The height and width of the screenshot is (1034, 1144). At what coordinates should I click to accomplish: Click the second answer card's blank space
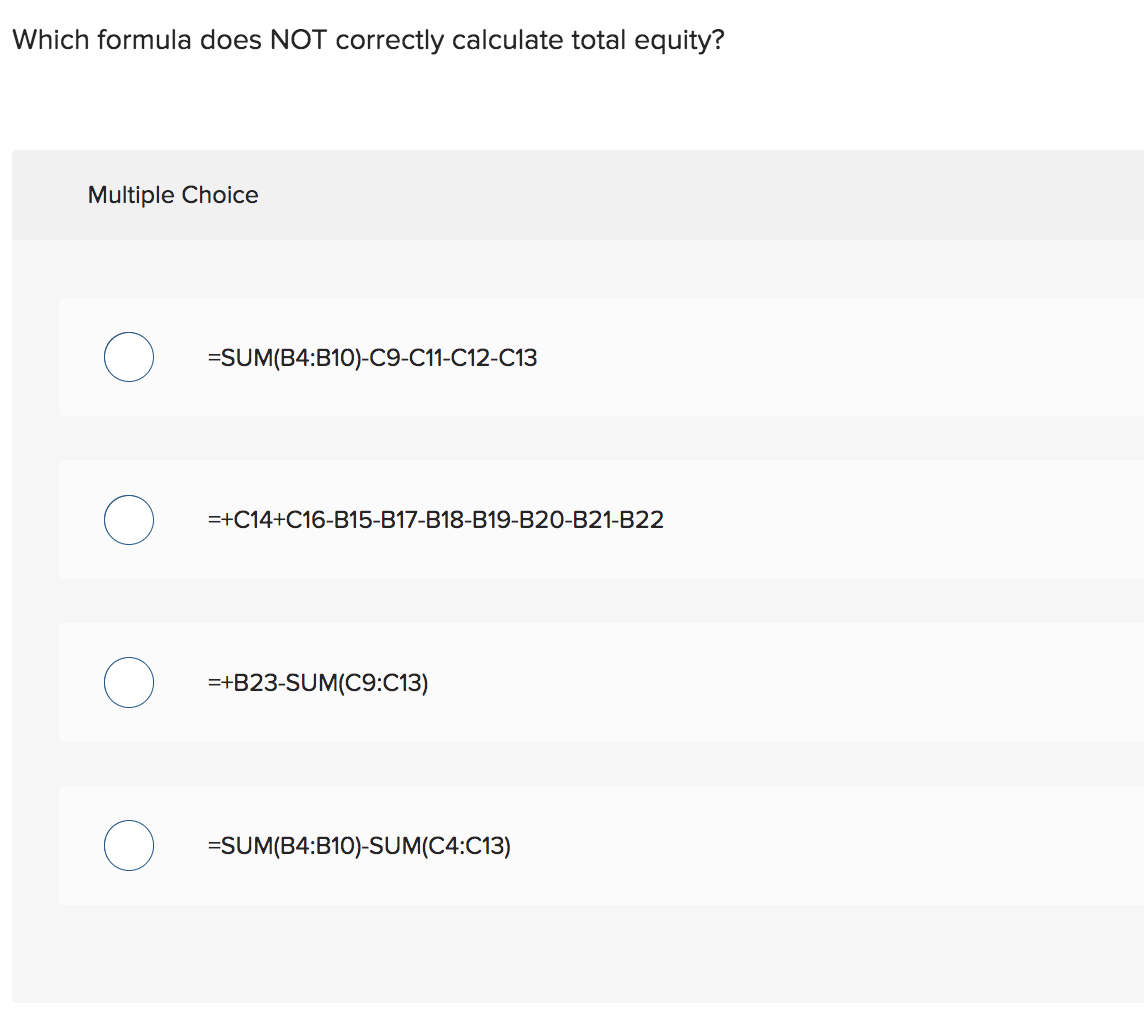[905, 520]
